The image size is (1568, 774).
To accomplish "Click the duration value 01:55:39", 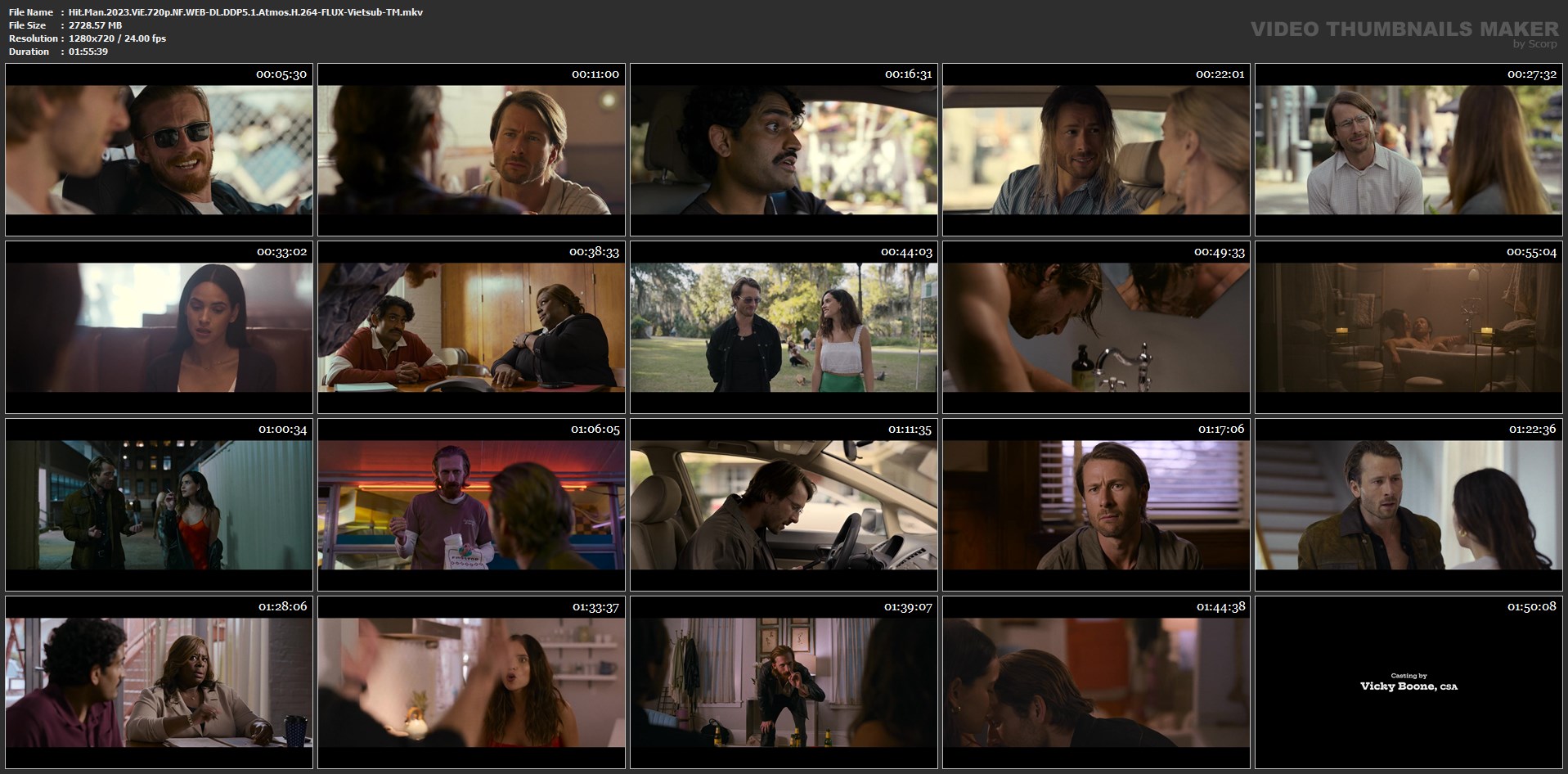I will (88, 52).
